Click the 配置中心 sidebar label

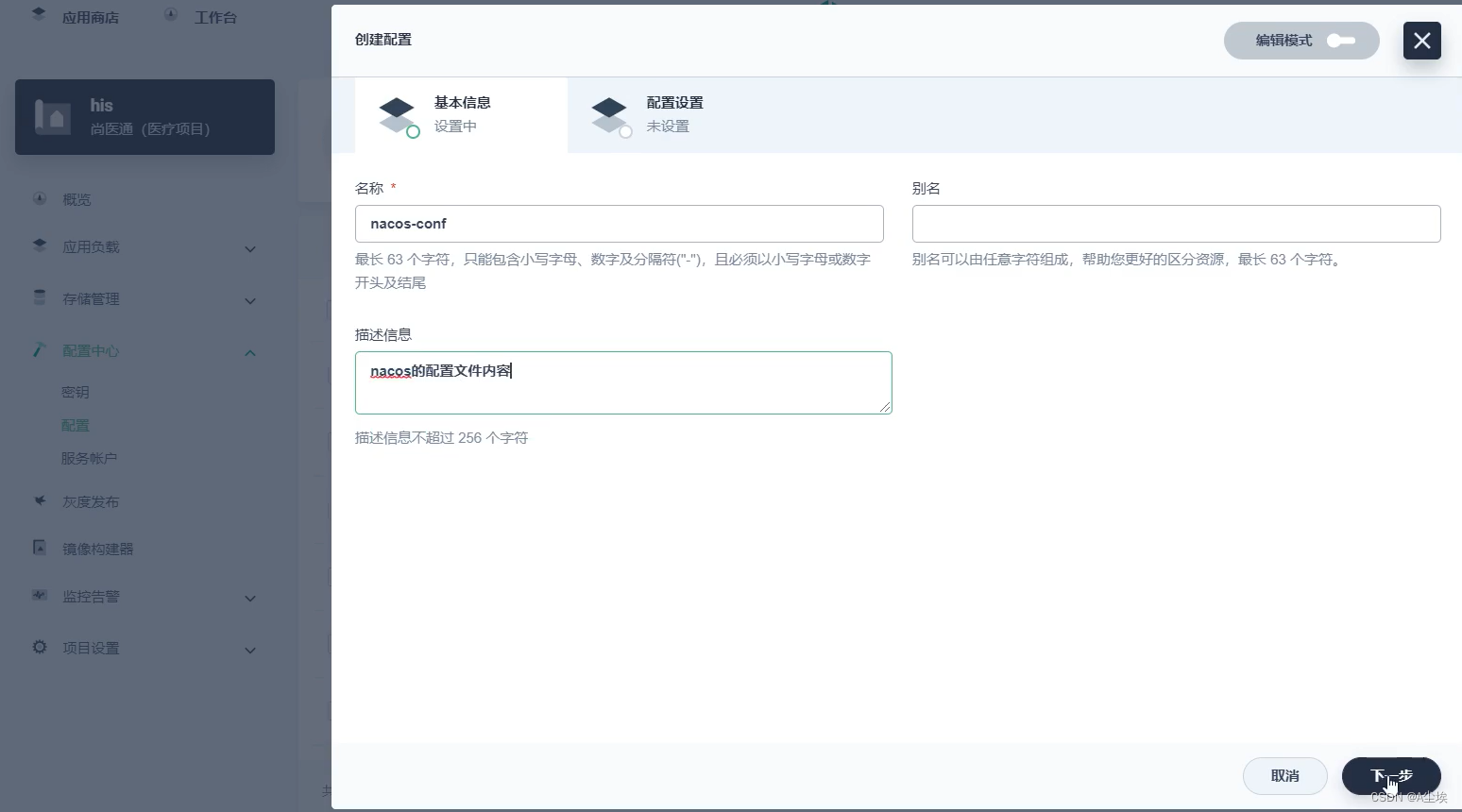coord(91,351)
